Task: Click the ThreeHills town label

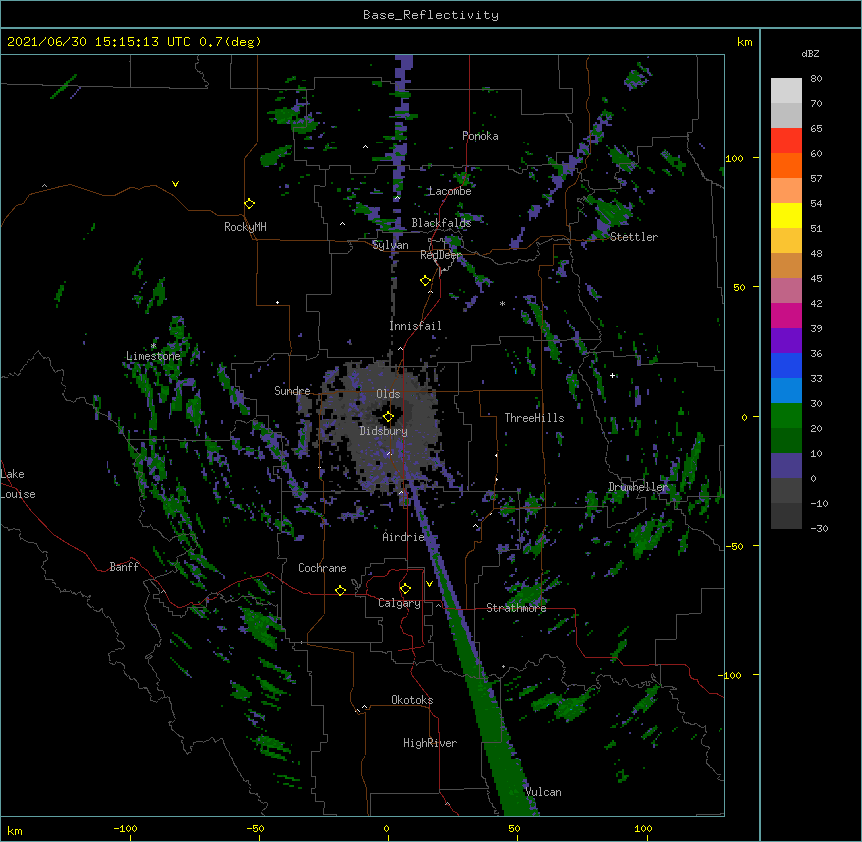Action: 534,418
